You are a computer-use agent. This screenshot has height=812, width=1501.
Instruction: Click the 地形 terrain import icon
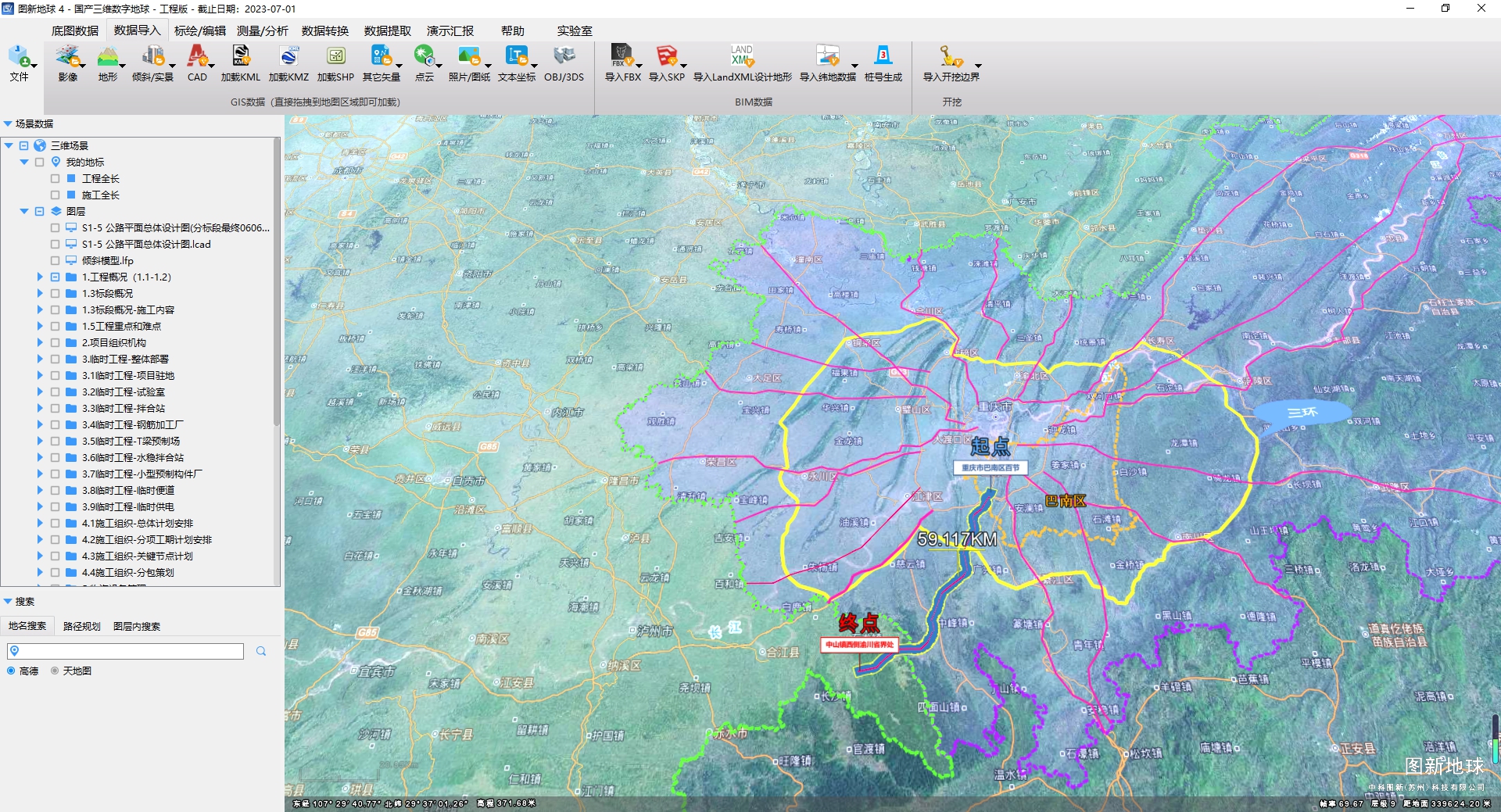click(x=108, y=57)
